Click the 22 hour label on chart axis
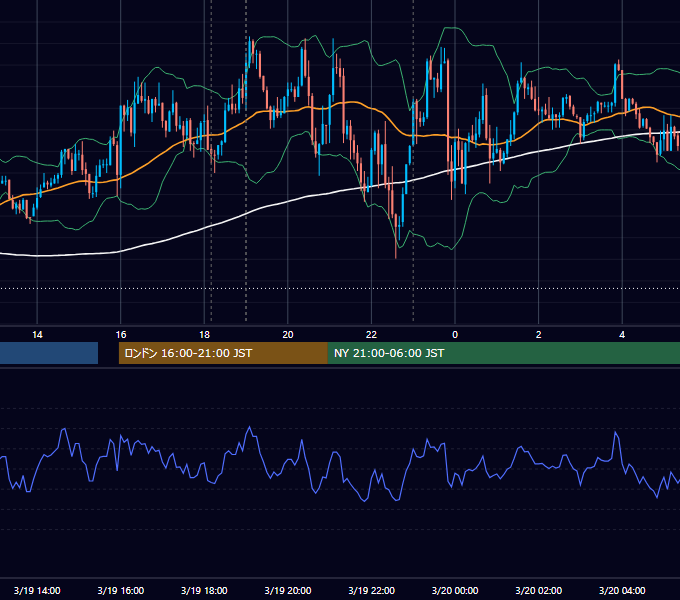Viewport: 680px width, 600px height. [x=371, y=335]
